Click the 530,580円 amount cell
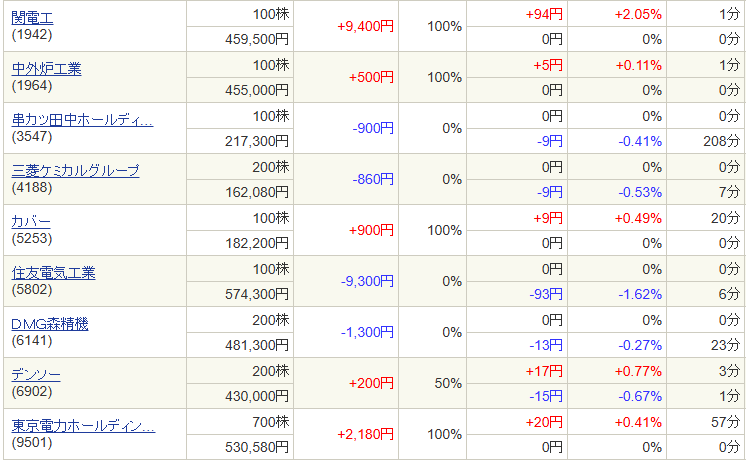The image size is (746, 462). pyautogui.click(x=256, y=447)
